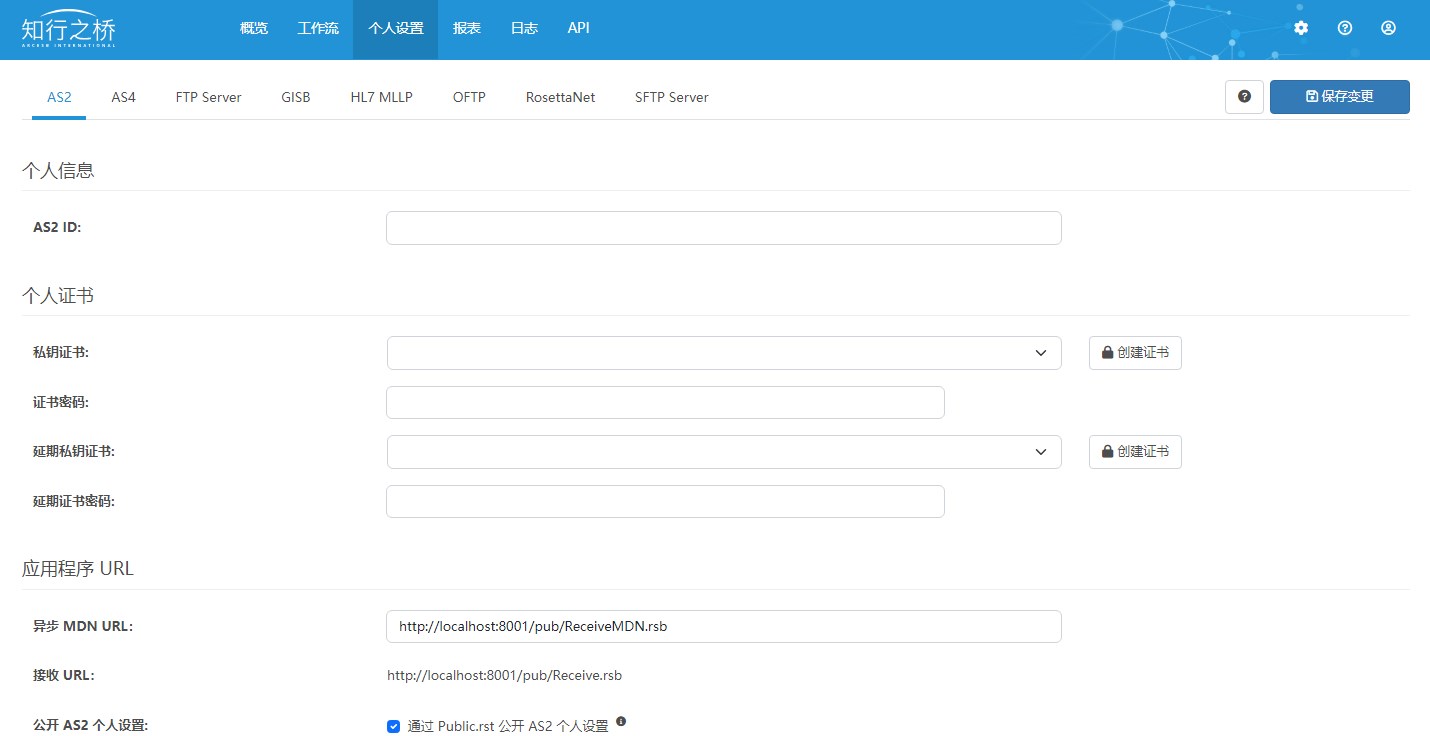Expand the 延期私钥证书 dropdown
Image resolution: width=1430 pixels, height=736 pixels.
click(723, 452)
